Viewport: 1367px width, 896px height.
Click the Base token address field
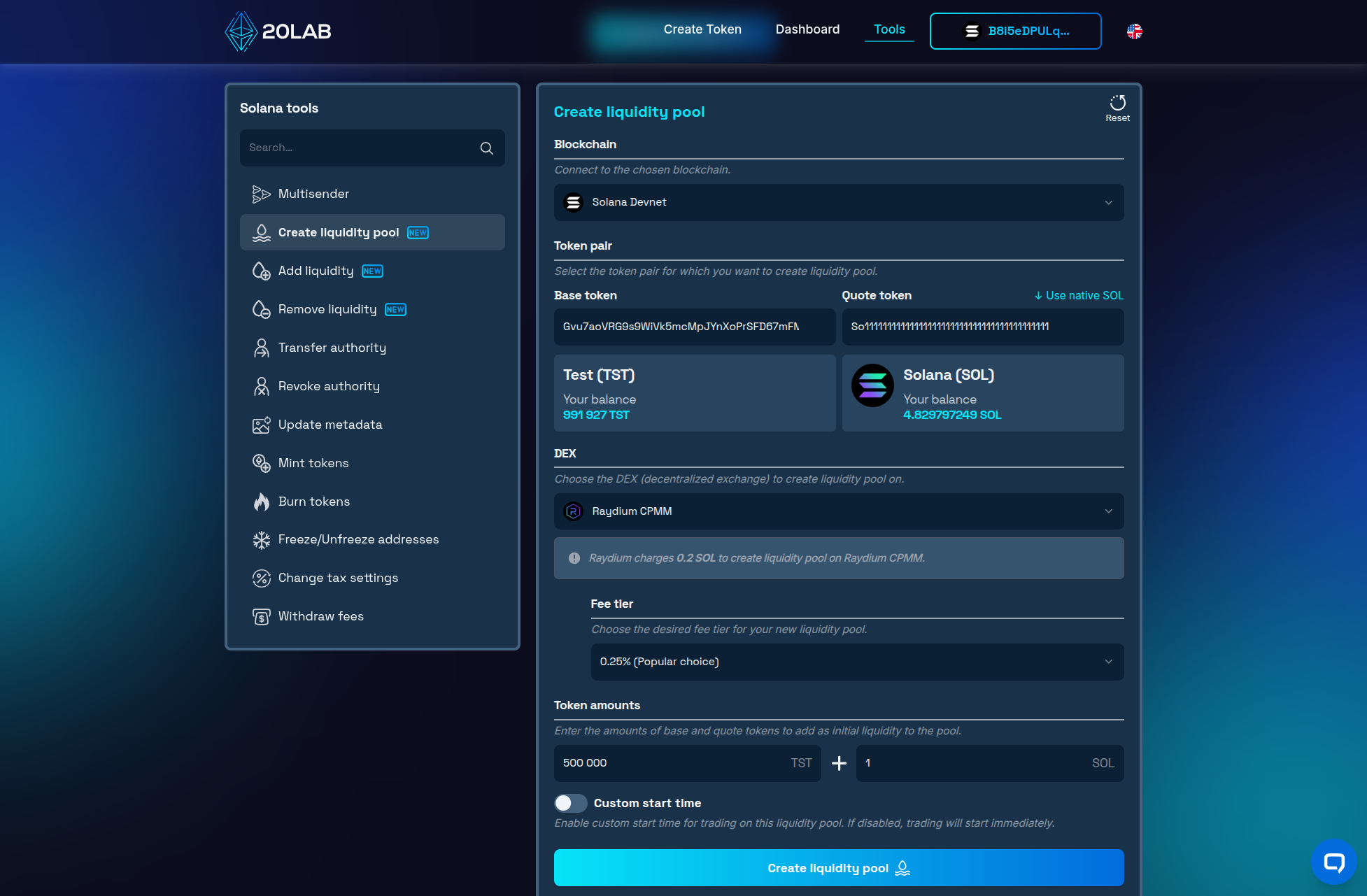point(694,327)
